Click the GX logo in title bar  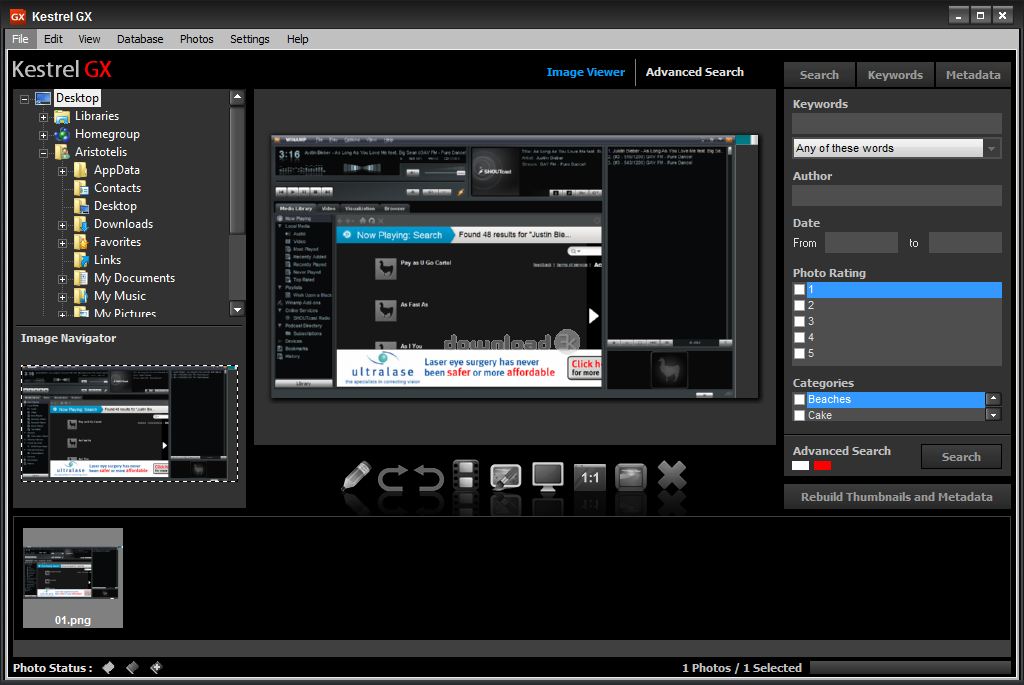(x=18, y=16)
